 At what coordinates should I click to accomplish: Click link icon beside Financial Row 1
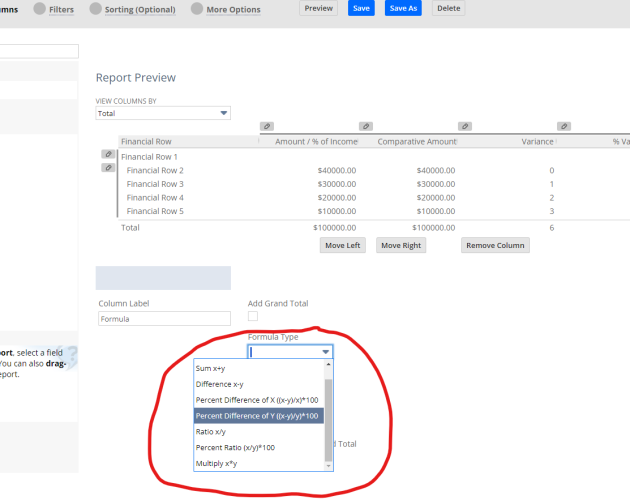(108, 155)
